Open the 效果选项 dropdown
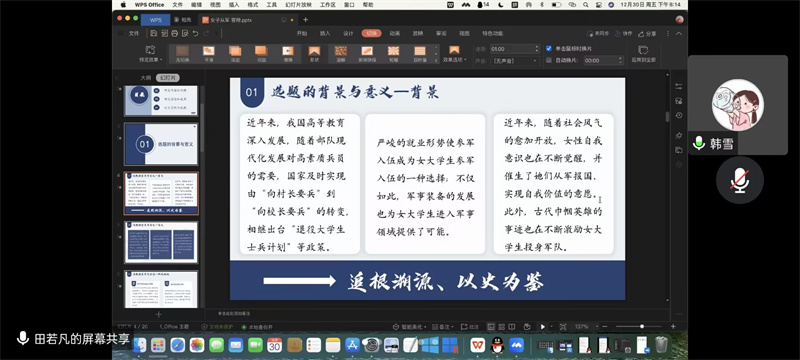 [454, 54]
